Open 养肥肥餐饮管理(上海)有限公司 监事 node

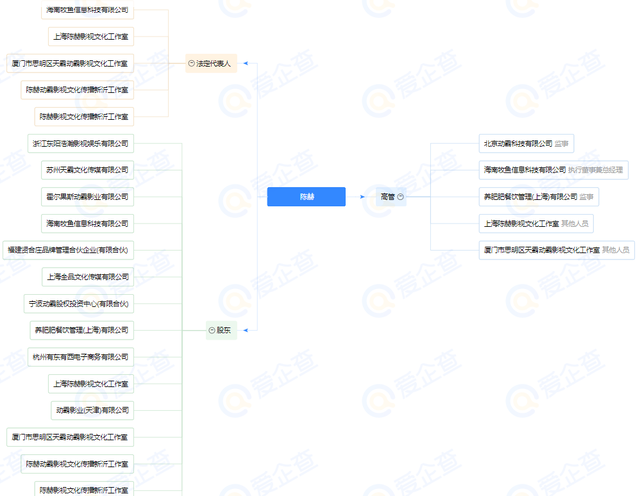(539, 197)
